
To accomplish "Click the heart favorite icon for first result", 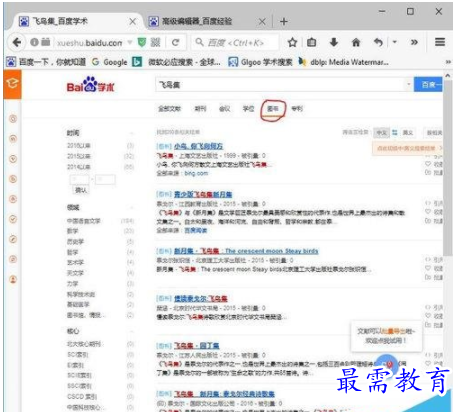I will [428, 164].
